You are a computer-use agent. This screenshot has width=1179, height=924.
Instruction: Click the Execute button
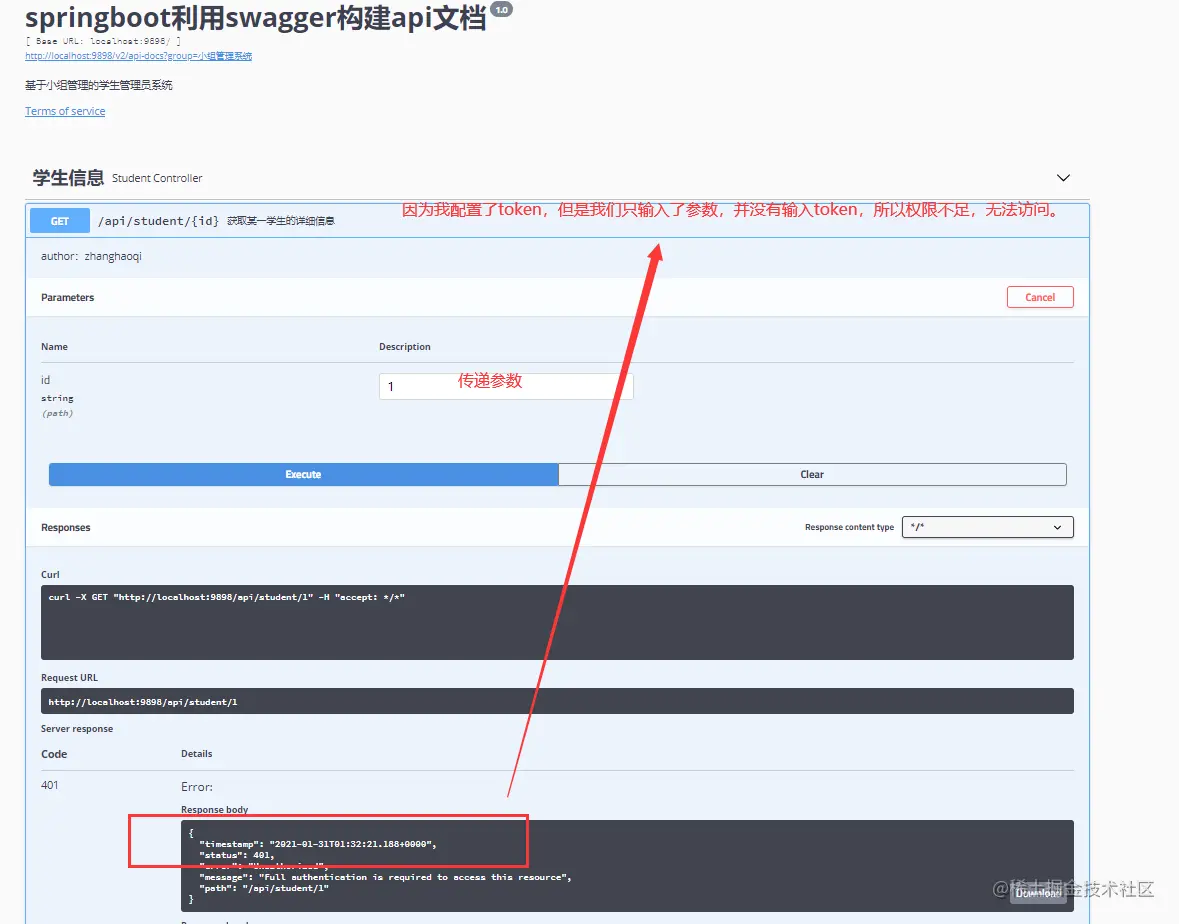pyautogui.click(x=304, y=474)
